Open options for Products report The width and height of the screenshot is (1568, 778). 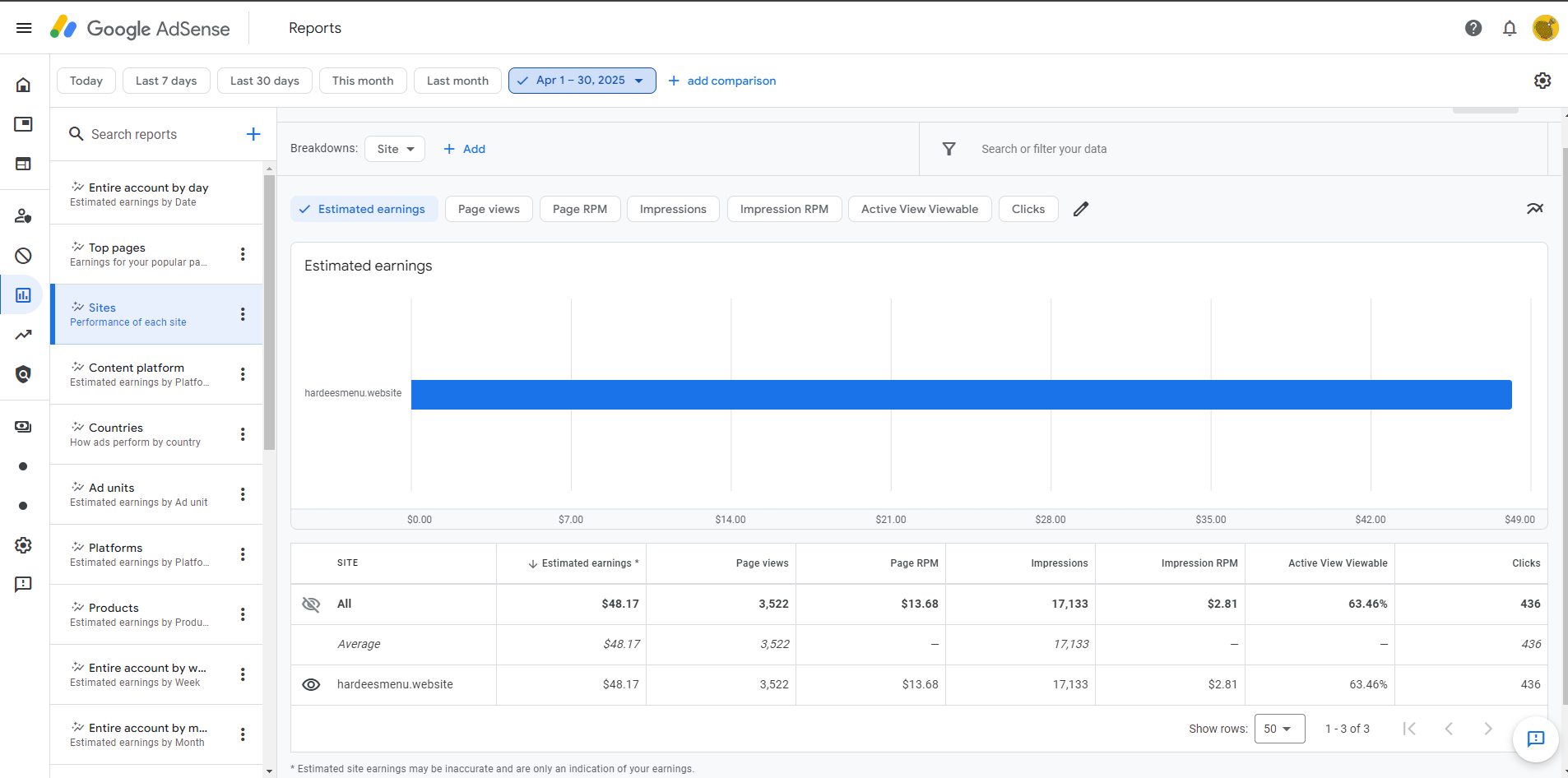[x=243, y=614]
